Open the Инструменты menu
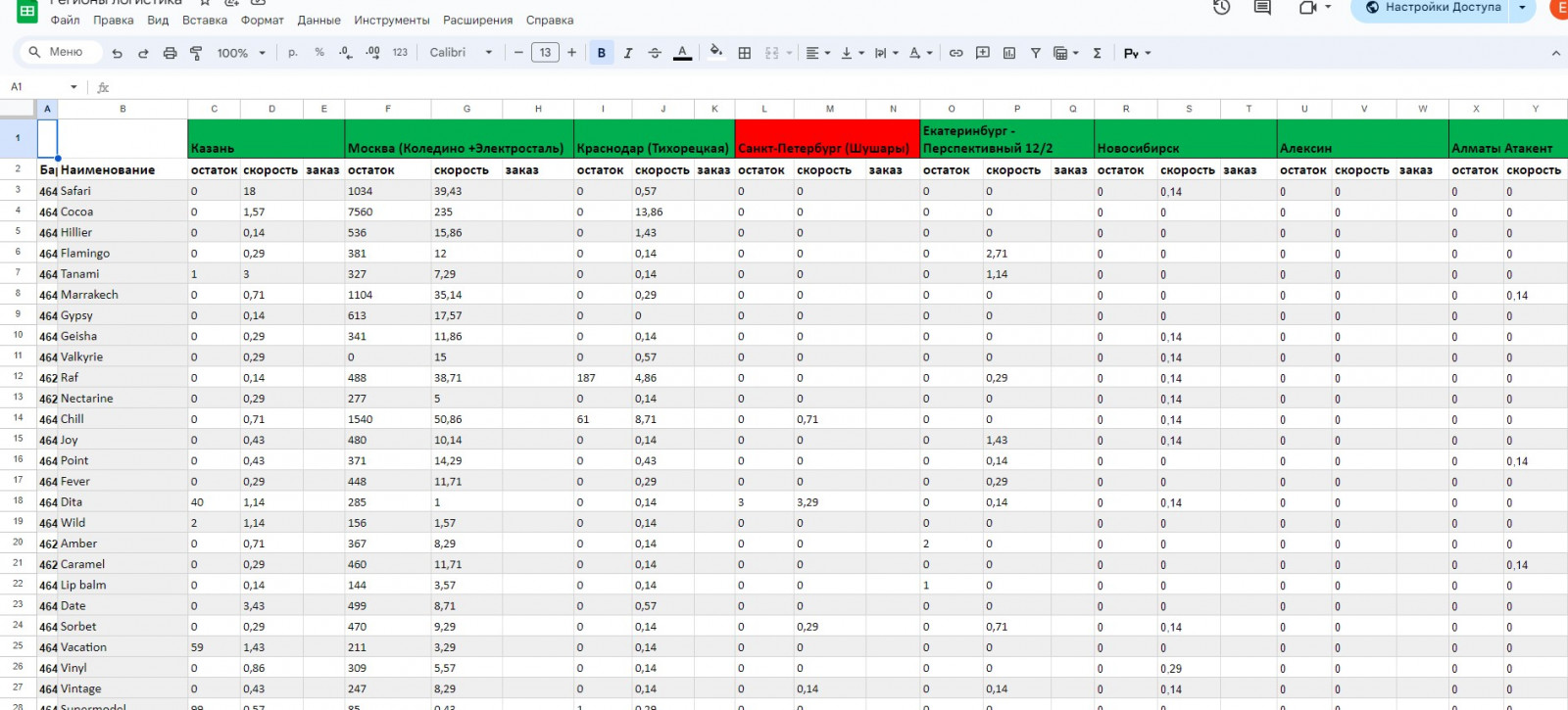 [392, 21]
